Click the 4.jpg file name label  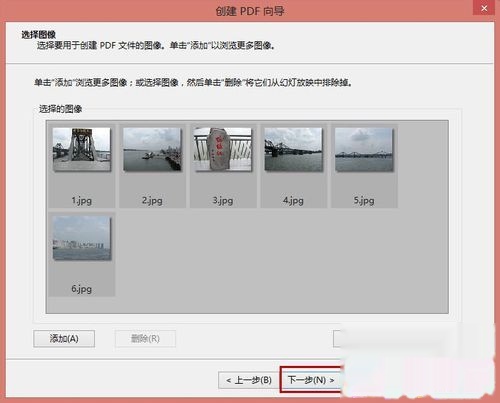click(x=293, y=200)
